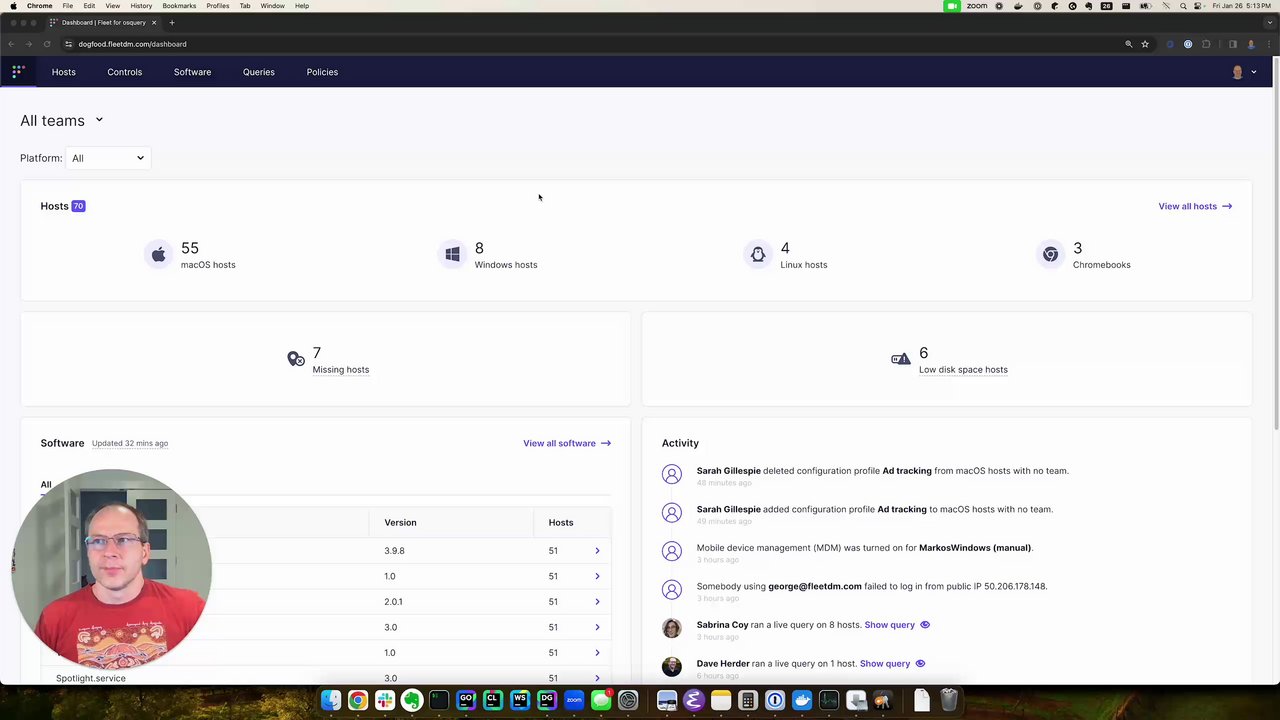Click the 55 macOS hosts count
Image resolution: width=1280 pixels, height=720 pixels.
pyautogui.click(x=190, y=248)
